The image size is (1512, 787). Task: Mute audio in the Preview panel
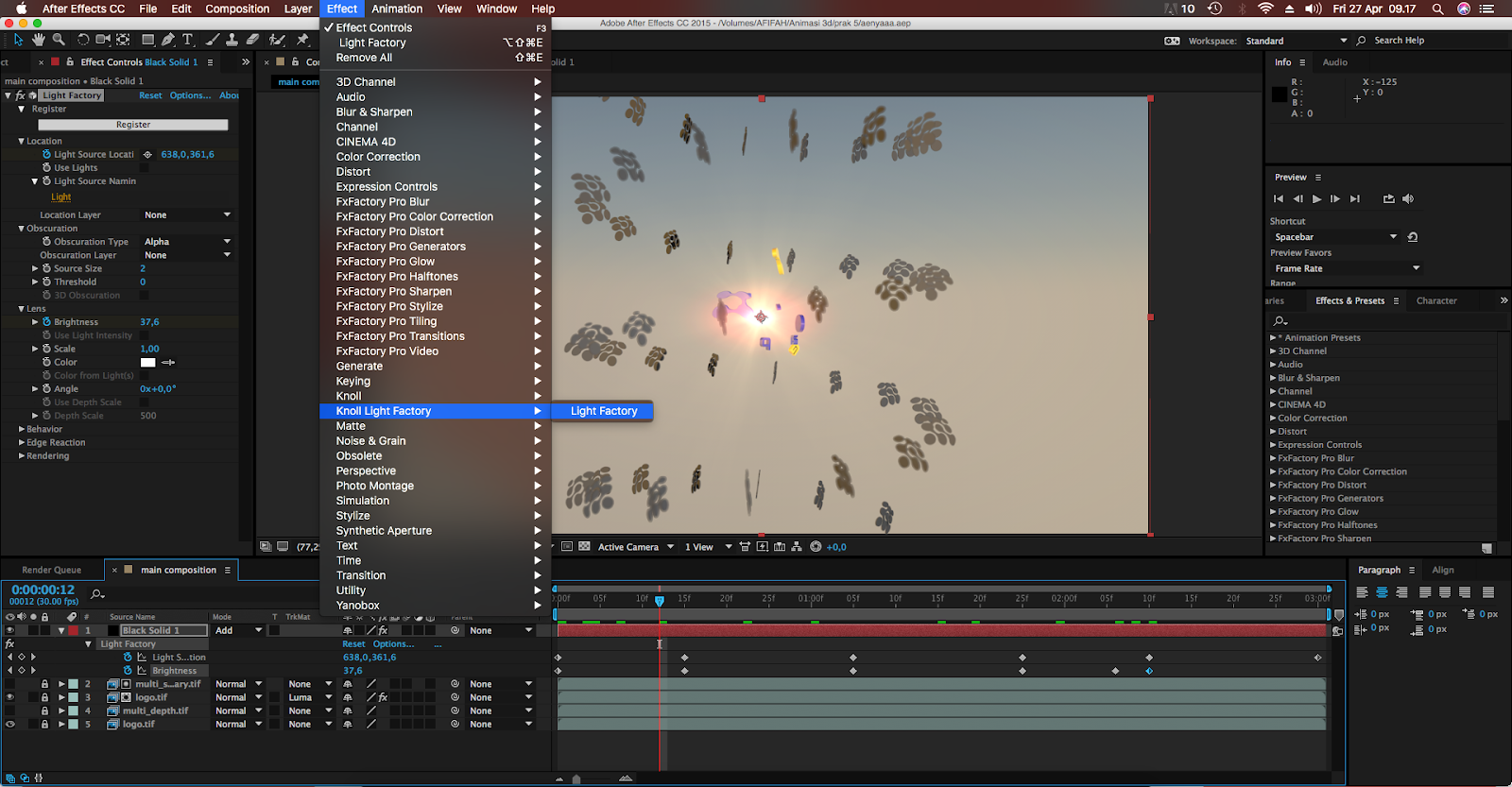(1408, 199)
